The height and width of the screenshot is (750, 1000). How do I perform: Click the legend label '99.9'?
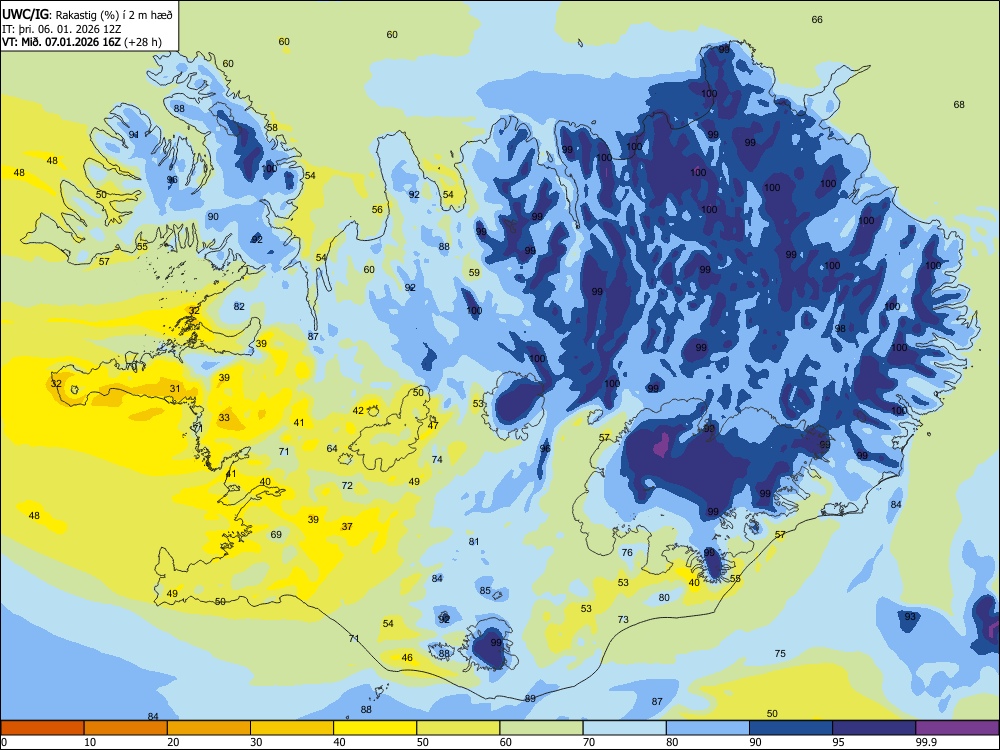pyautogui.click(x=926, y=742)
